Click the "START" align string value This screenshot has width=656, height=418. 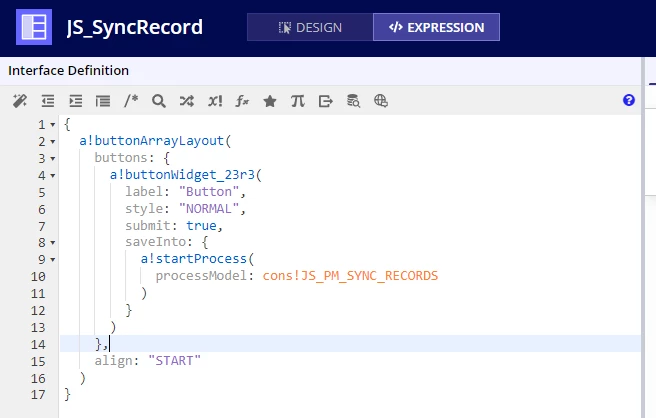(x=174, y=360)
